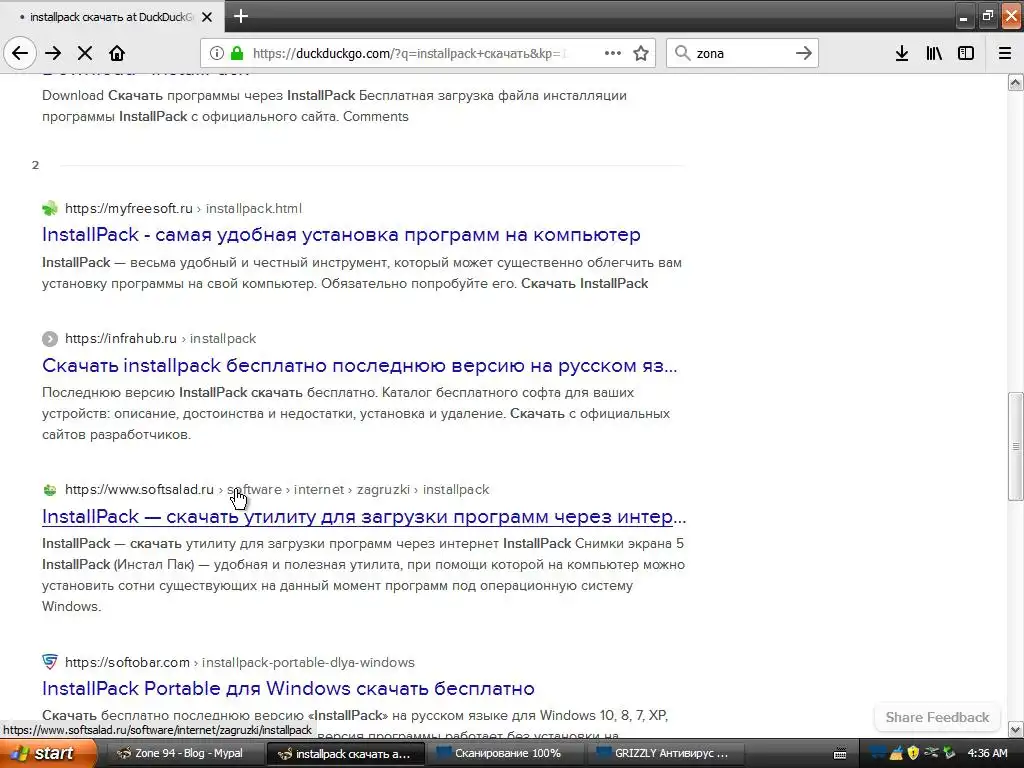This screenshot has width=1024, height=768.
Task: Stop loading the page
Action: point(85,54)
